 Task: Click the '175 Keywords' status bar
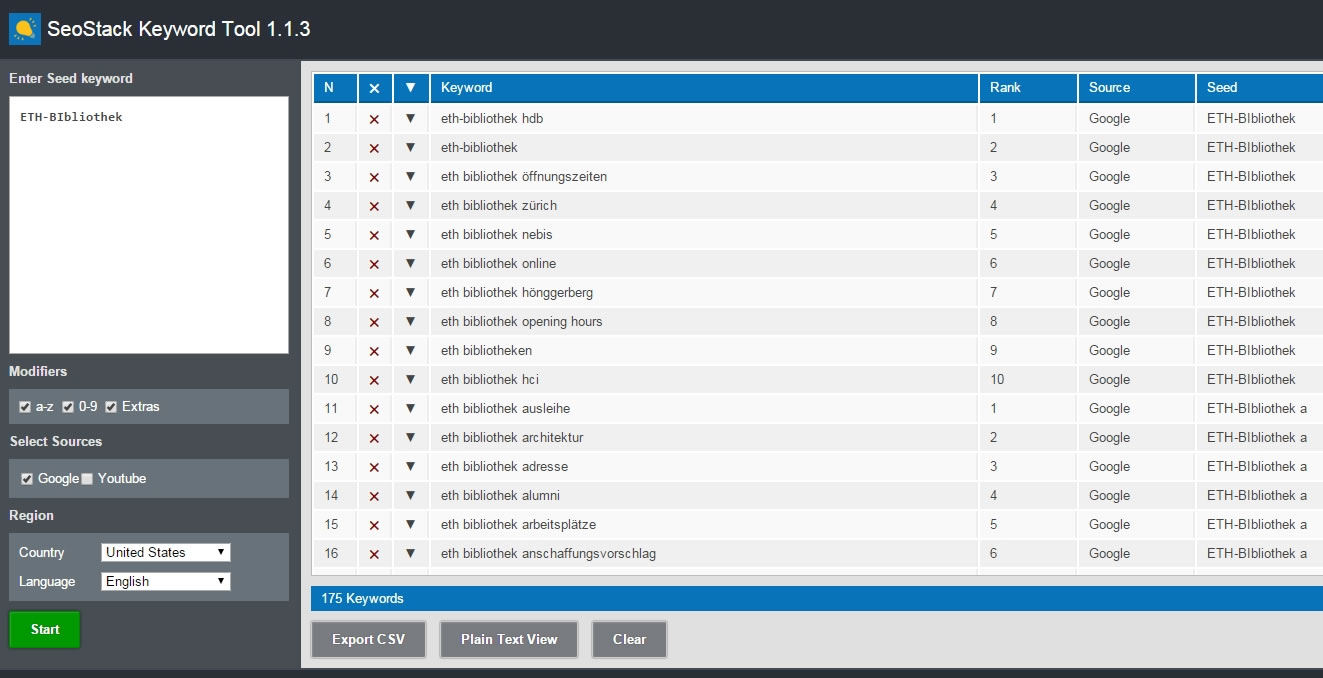(x=816, y=598)
